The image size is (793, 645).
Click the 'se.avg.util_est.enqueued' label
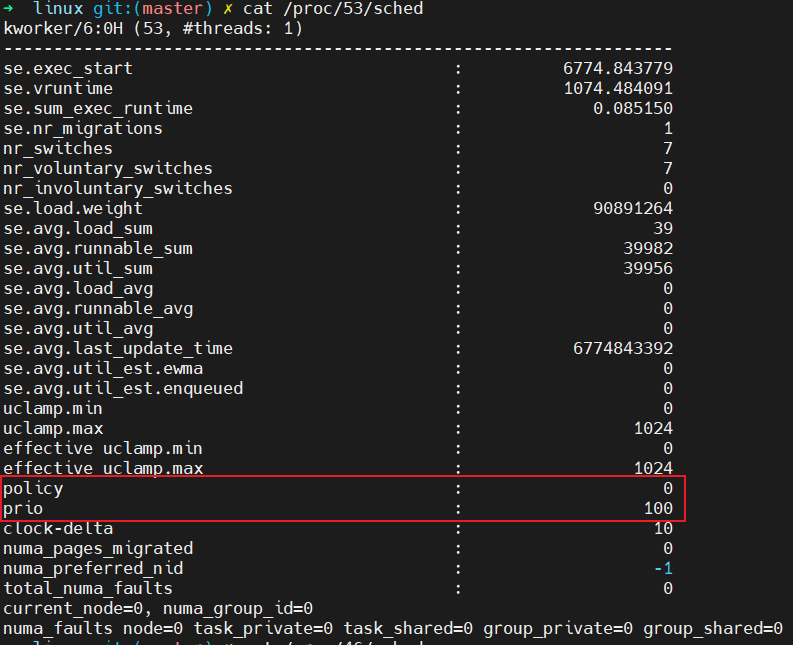coord(123,389)
